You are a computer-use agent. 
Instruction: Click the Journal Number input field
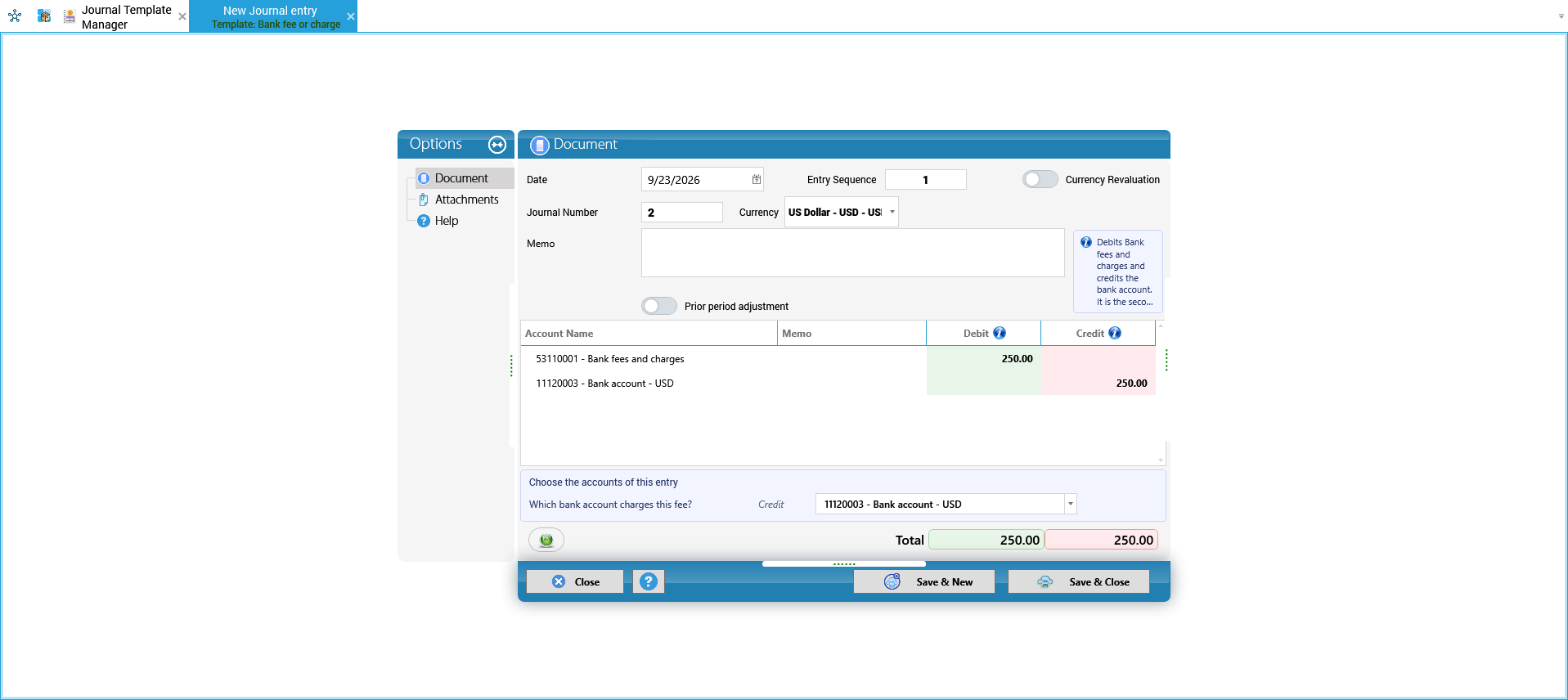pyautogui.click(x=682, y=212)
